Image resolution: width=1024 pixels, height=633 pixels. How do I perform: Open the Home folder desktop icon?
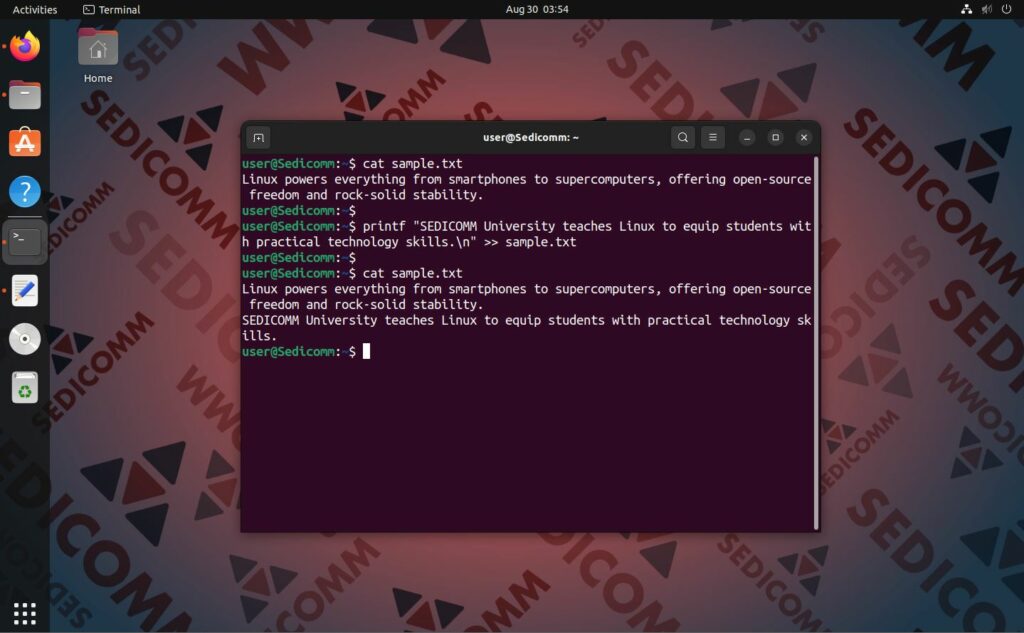[x=98, y=47]
